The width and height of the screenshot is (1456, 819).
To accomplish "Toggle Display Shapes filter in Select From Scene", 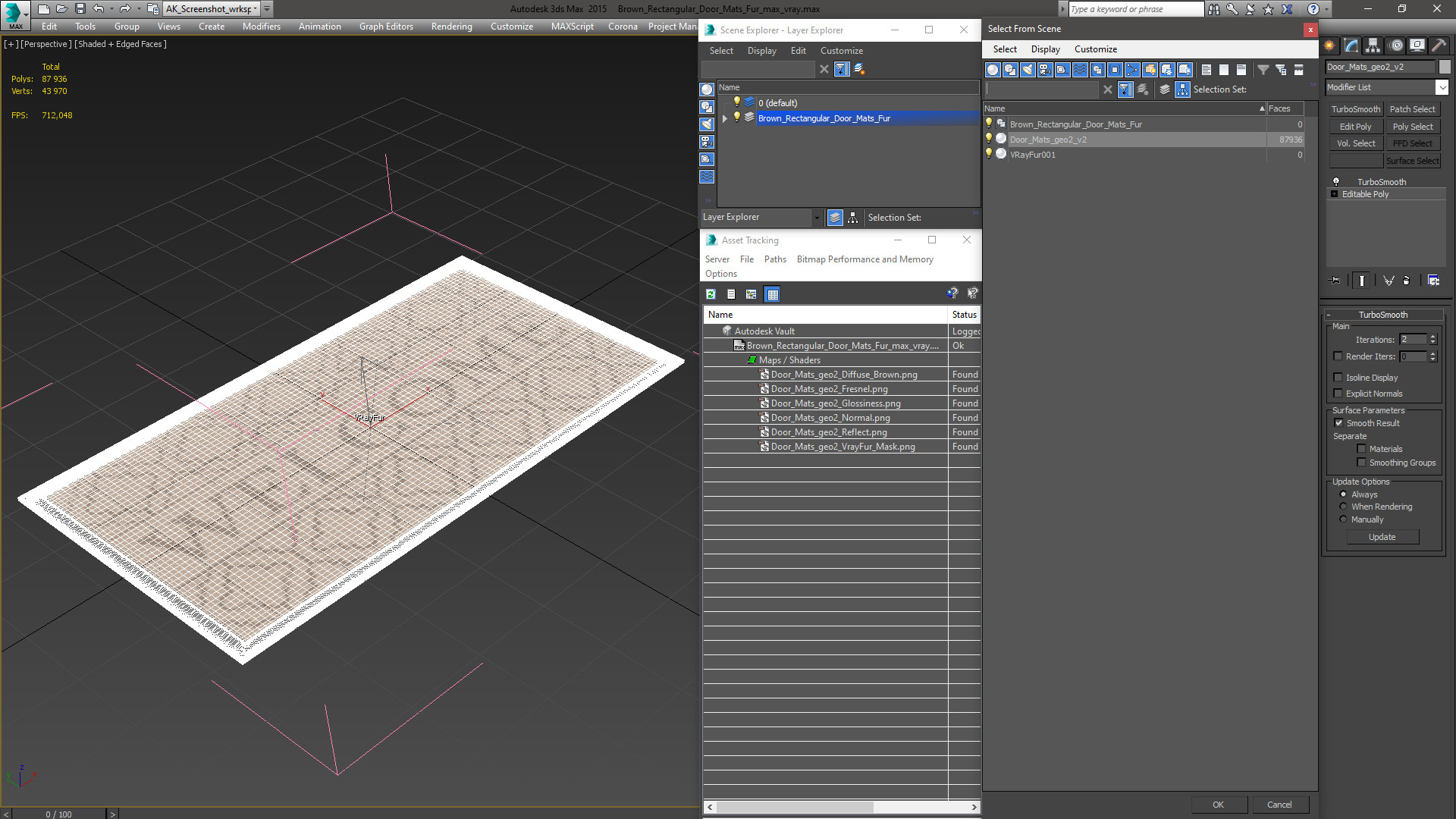I will tap(1010, 70).
